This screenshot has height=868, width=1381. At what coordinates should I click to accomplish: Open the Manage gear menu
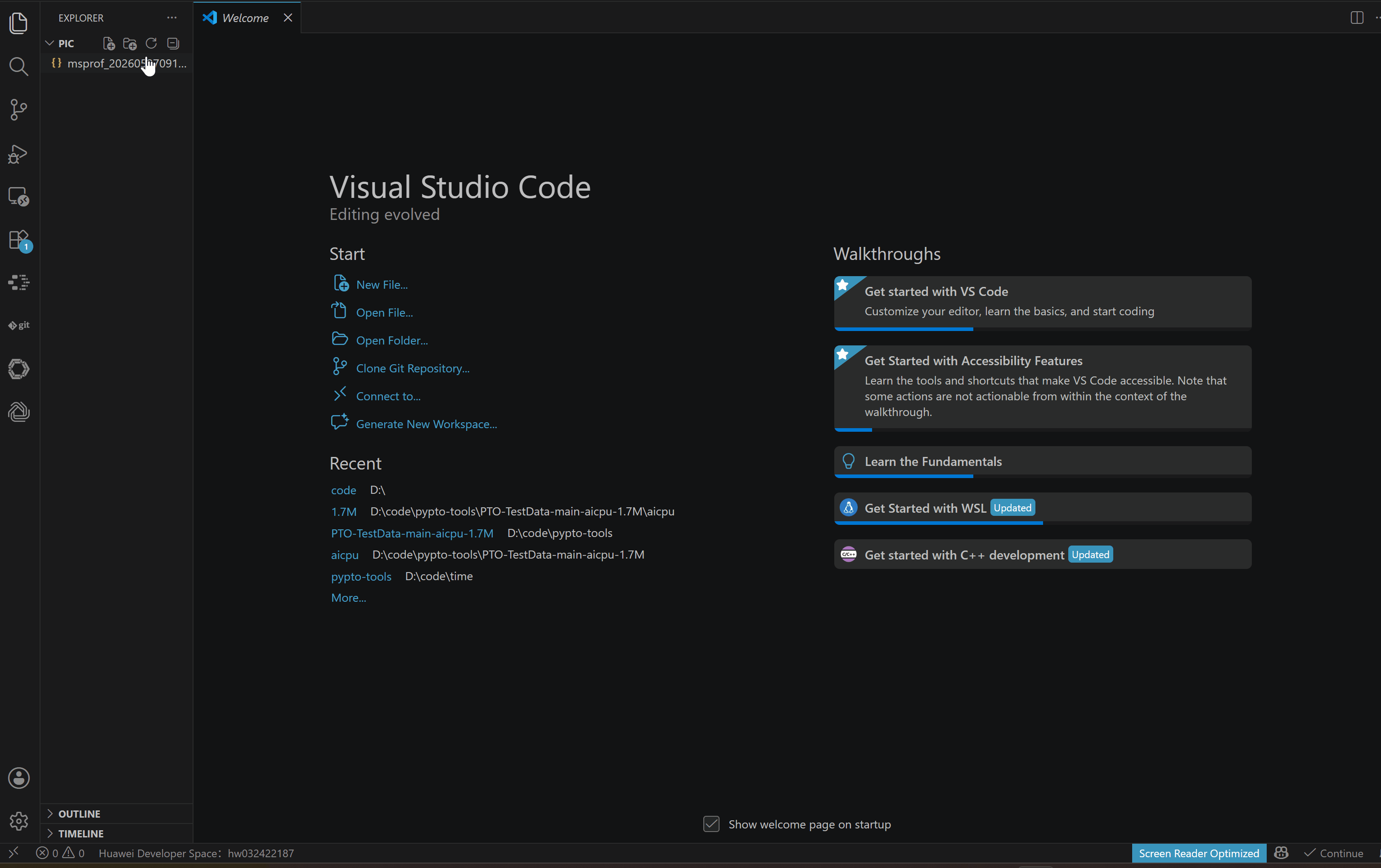(x=19, y=821)
